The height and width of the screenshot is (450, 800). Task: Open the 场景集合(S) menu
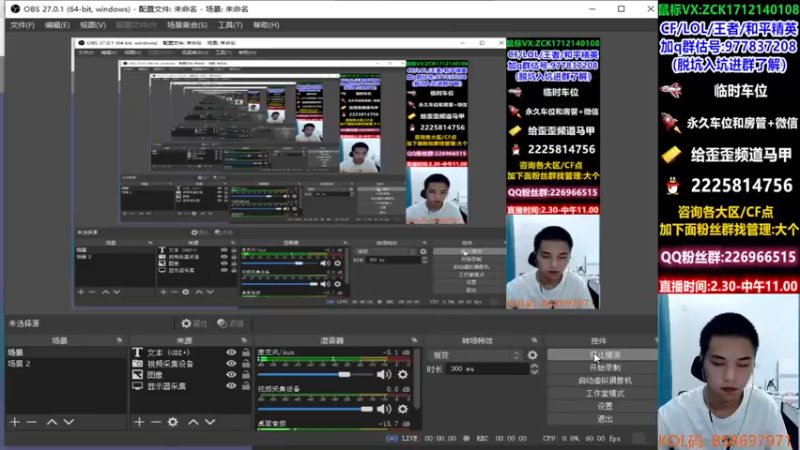pyautogui.click(x=187, y=25)
